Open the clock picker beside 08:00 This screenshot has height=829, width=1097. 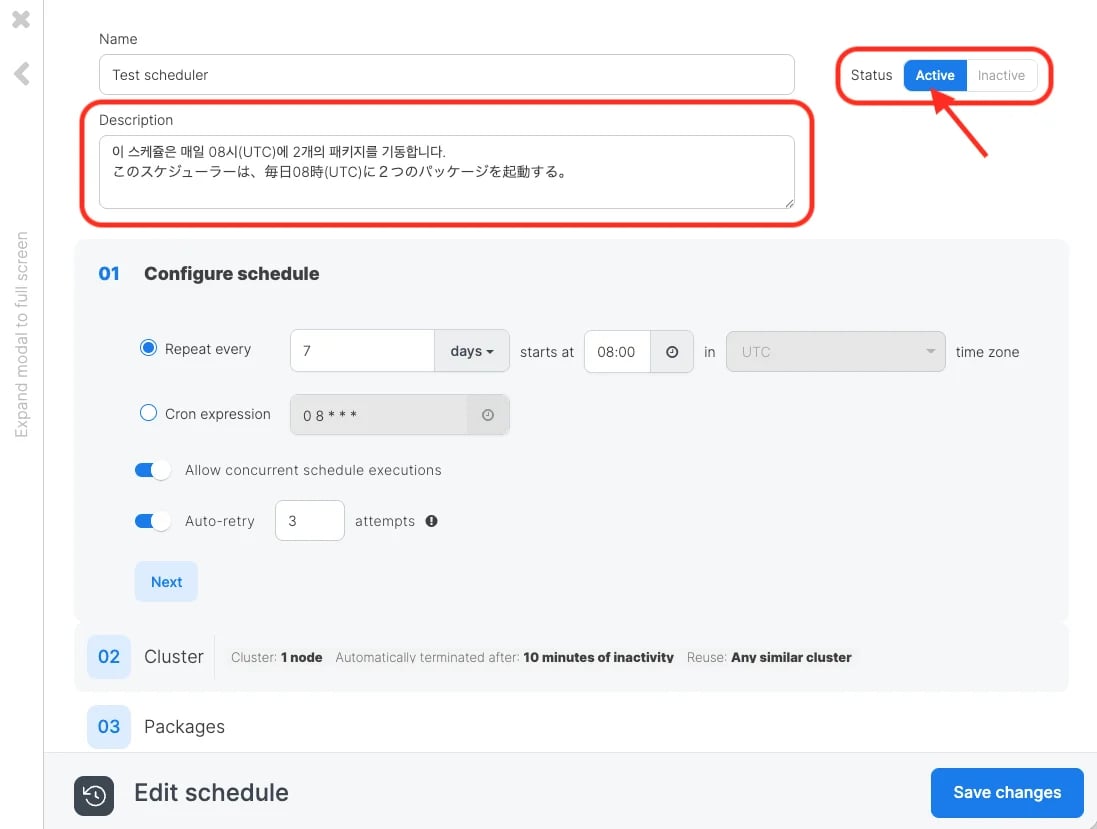[672, 352]
